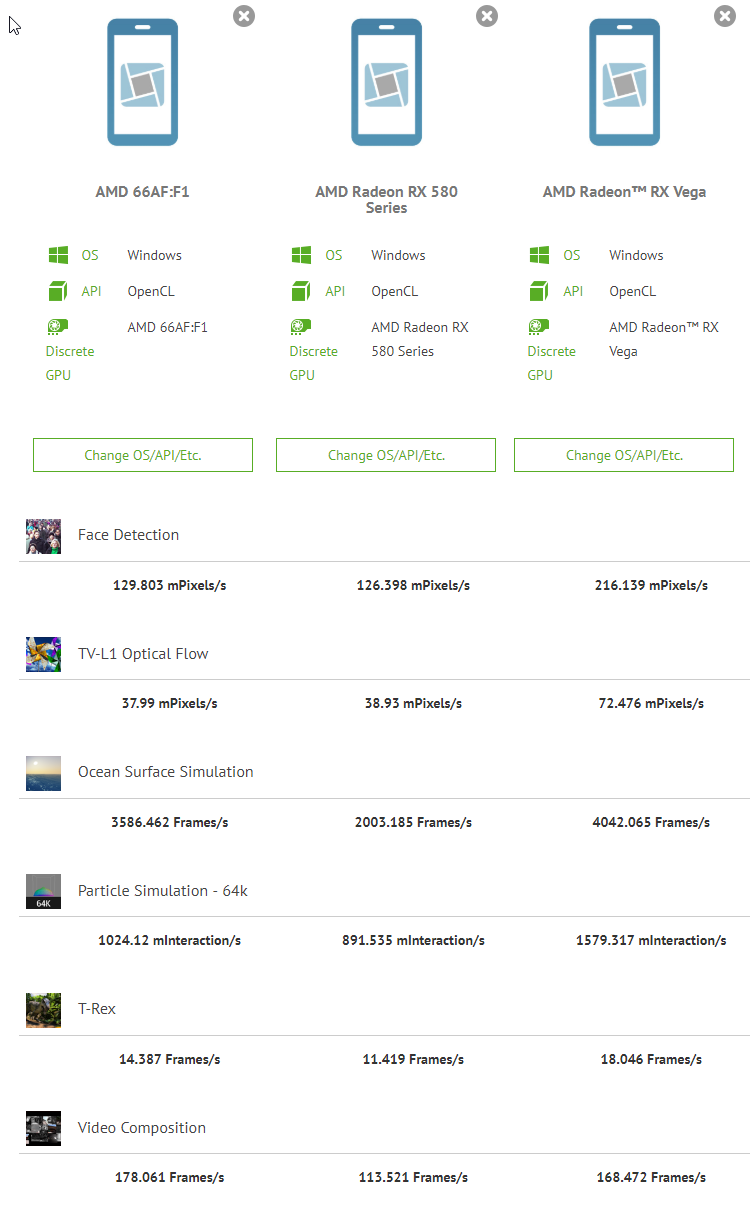The width and height of the screenshot is (750, 1206).
Task: Click the Radeon RX Vega device image
Action: (624, 83)
